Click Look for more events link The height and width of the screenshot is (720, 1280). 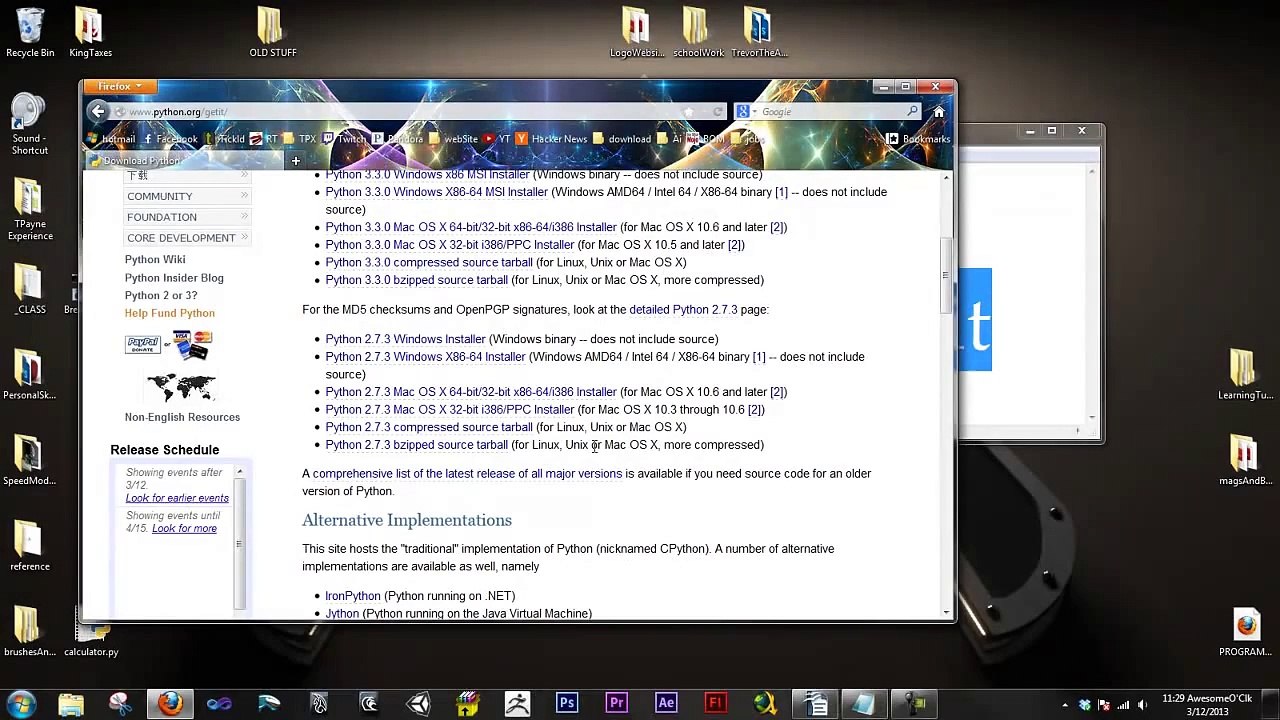(184, 528)
